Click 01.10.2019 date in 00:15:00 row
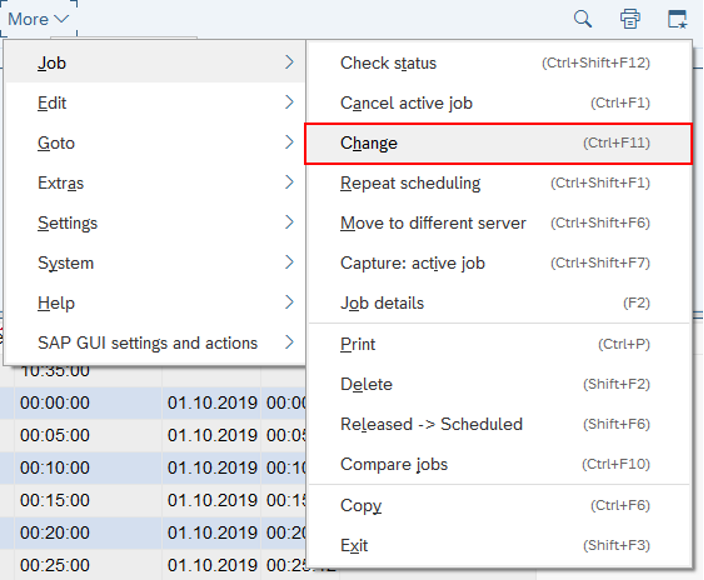Viewport: 704px width, 580px height. coord(212,500)
